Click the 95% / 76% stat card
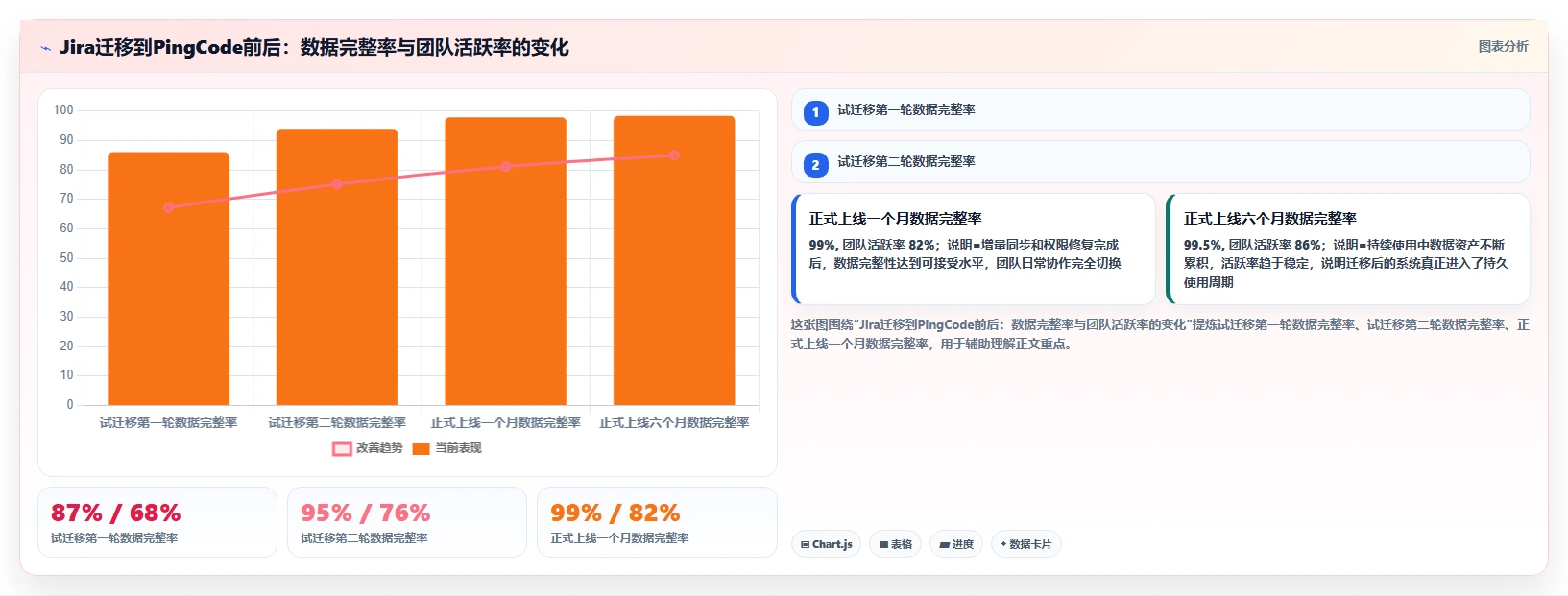The height and width of the screenshot is (596, 1568). [407, 522]
